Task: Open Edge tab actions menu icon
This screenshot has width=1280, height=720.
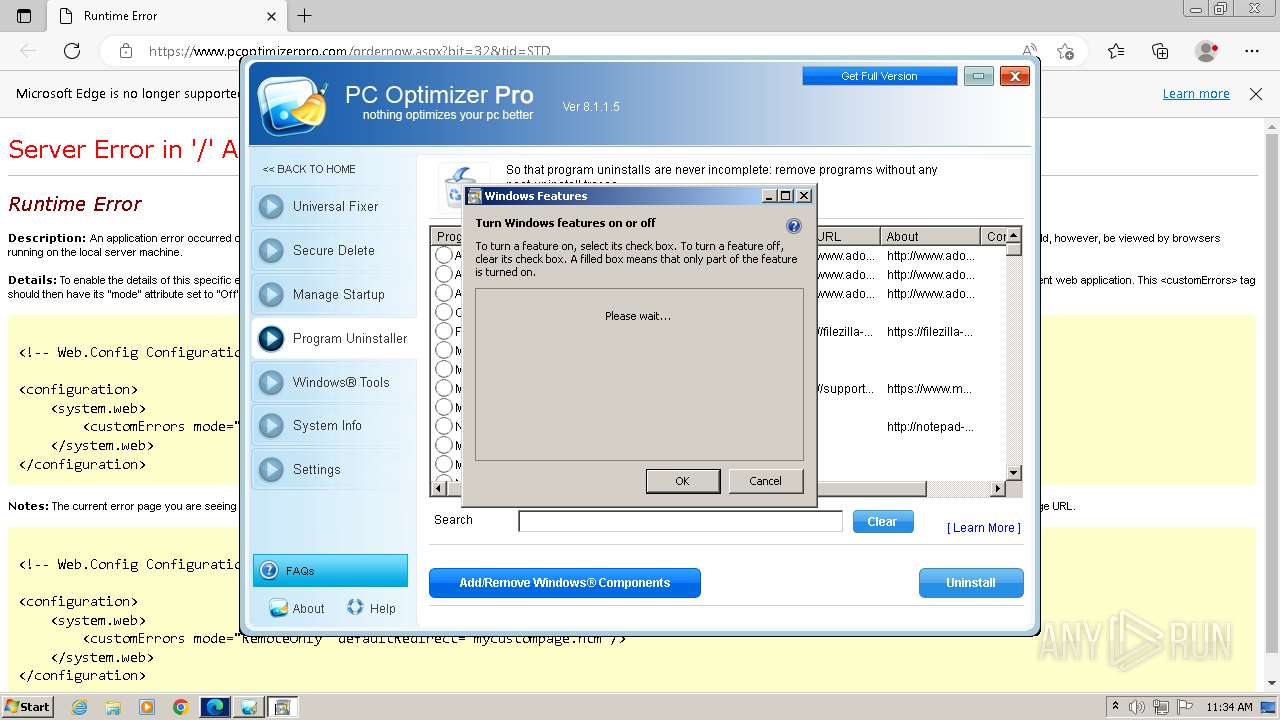Action: [x=24, y=16]
